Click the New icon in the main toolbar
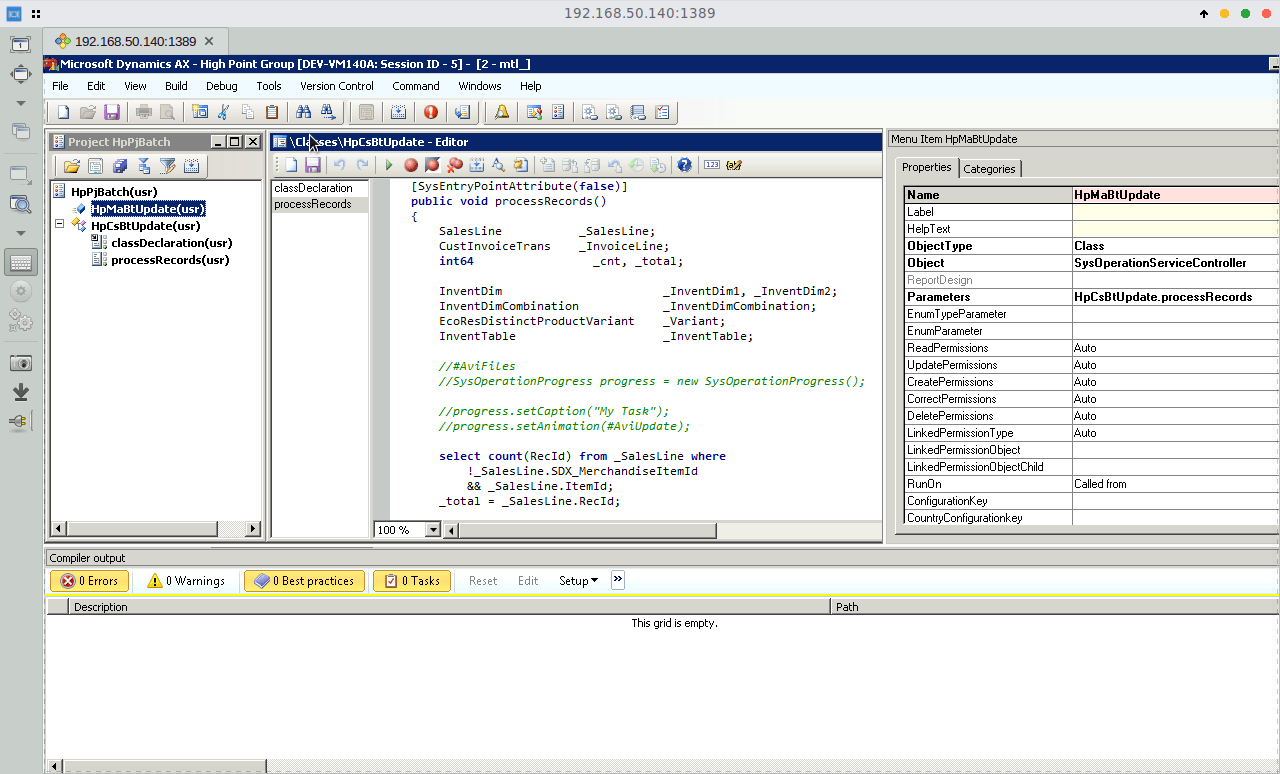 point(63,112)
